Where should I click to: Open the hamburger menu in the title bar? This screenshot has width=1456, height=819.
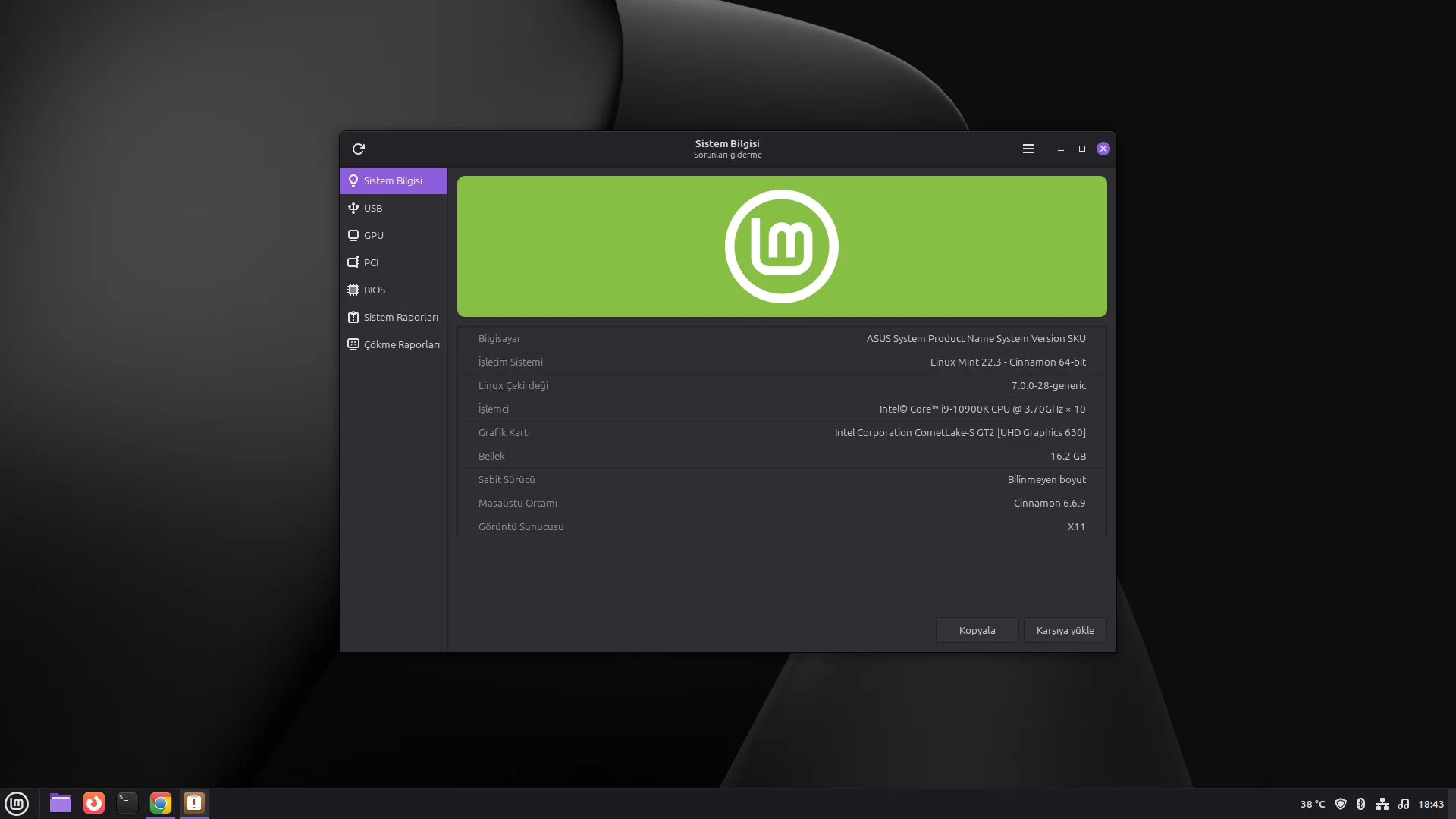click(x=1028, y=149)
